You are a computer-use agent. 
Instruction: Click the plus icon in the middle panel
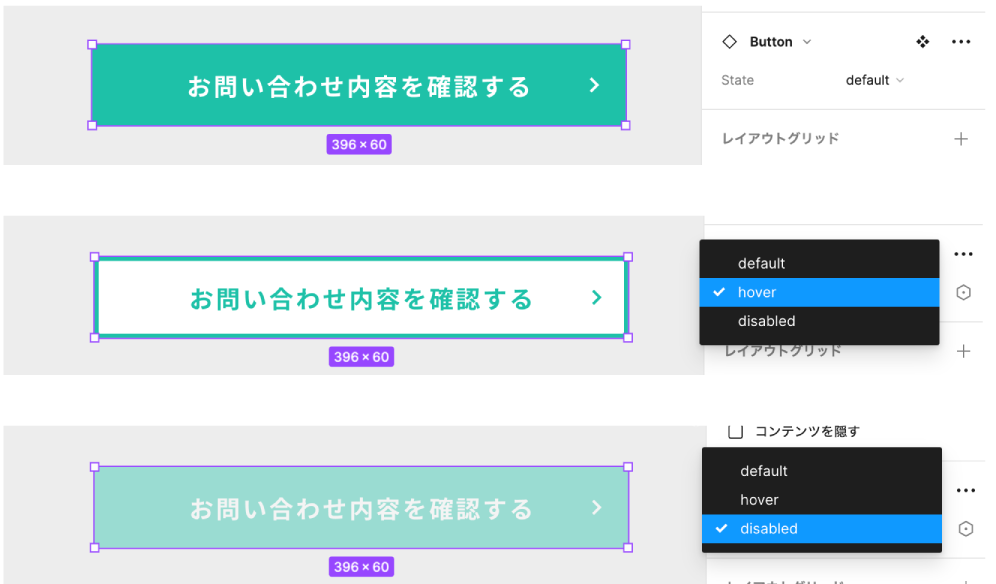(x=963, y=351)
